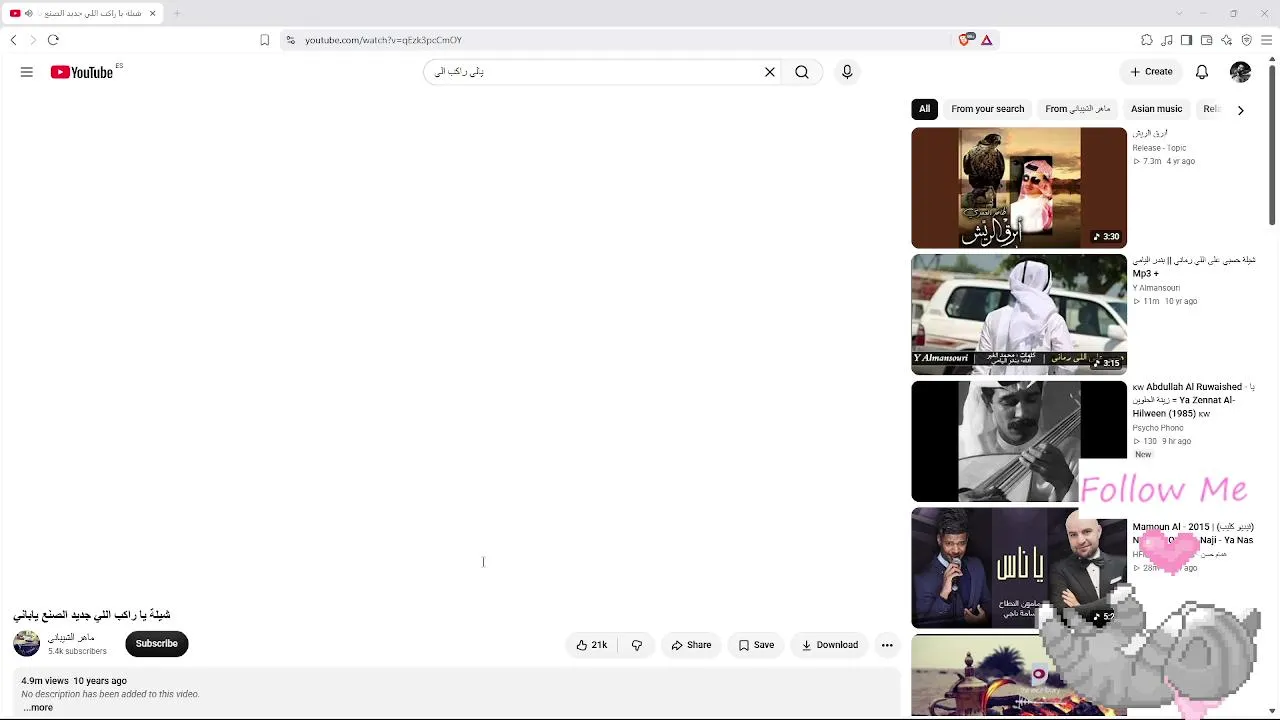Like the video with thumbs up

click(x=592, y=645)
